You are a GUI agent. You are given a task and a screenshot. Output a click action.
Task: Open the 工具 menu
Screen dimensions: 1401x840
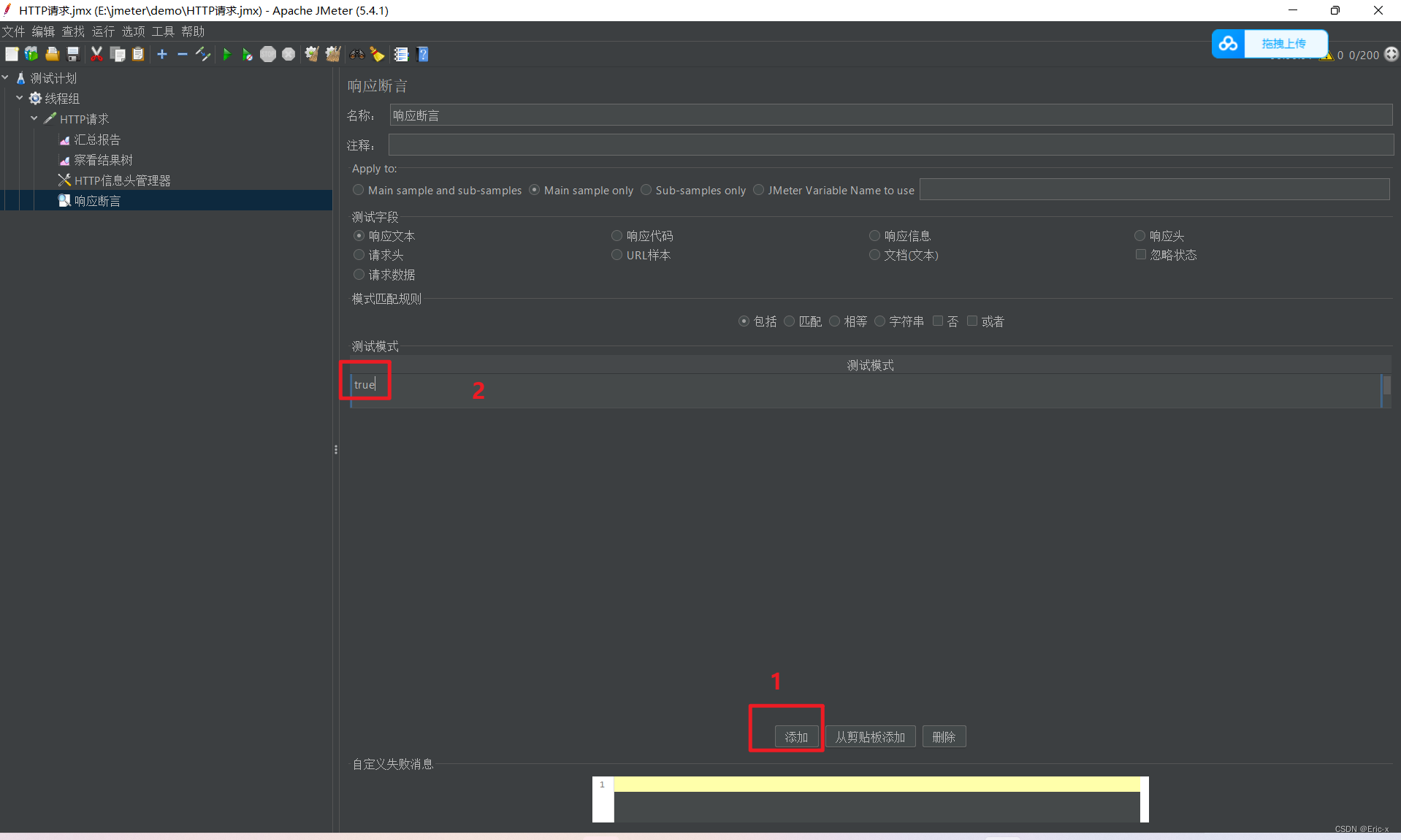[163, 31]
